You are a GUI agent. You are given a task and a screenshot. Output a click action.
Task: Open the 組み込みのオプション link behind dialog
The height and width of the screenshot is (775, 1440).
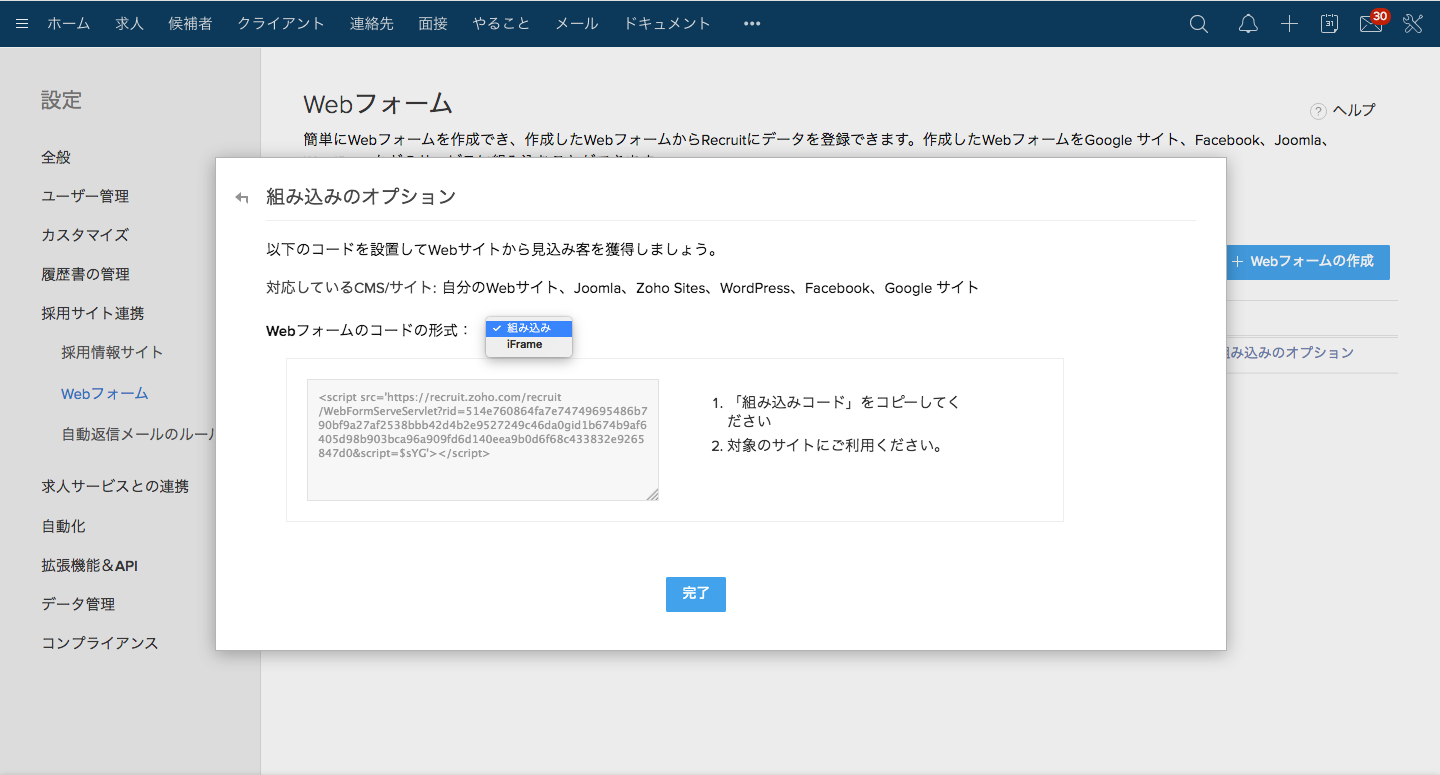tap(1290, 353)
